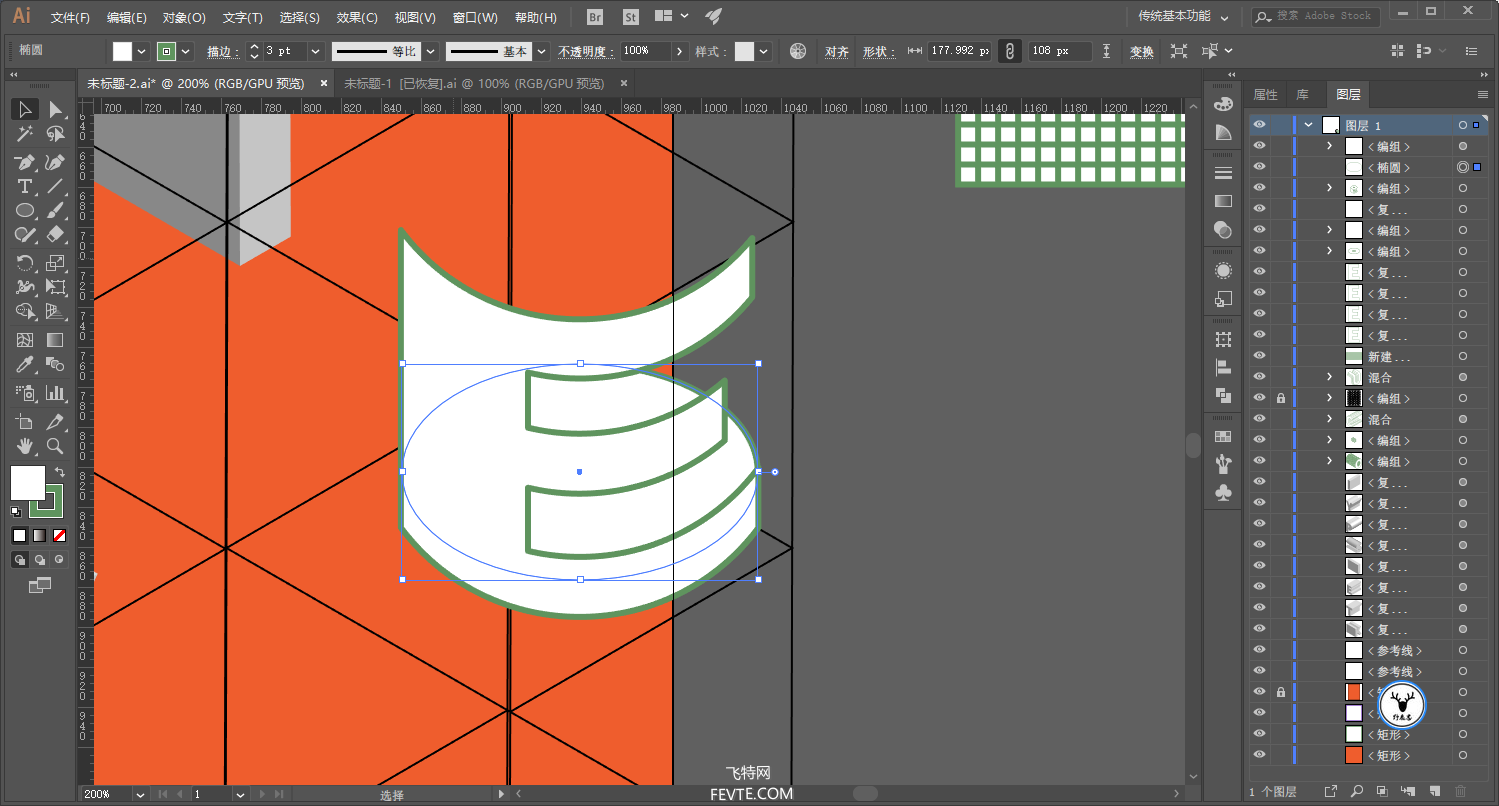Expand the first 编组 sublayer
The height and width of the screenshot is (806, 1499).
(1330, 146)
